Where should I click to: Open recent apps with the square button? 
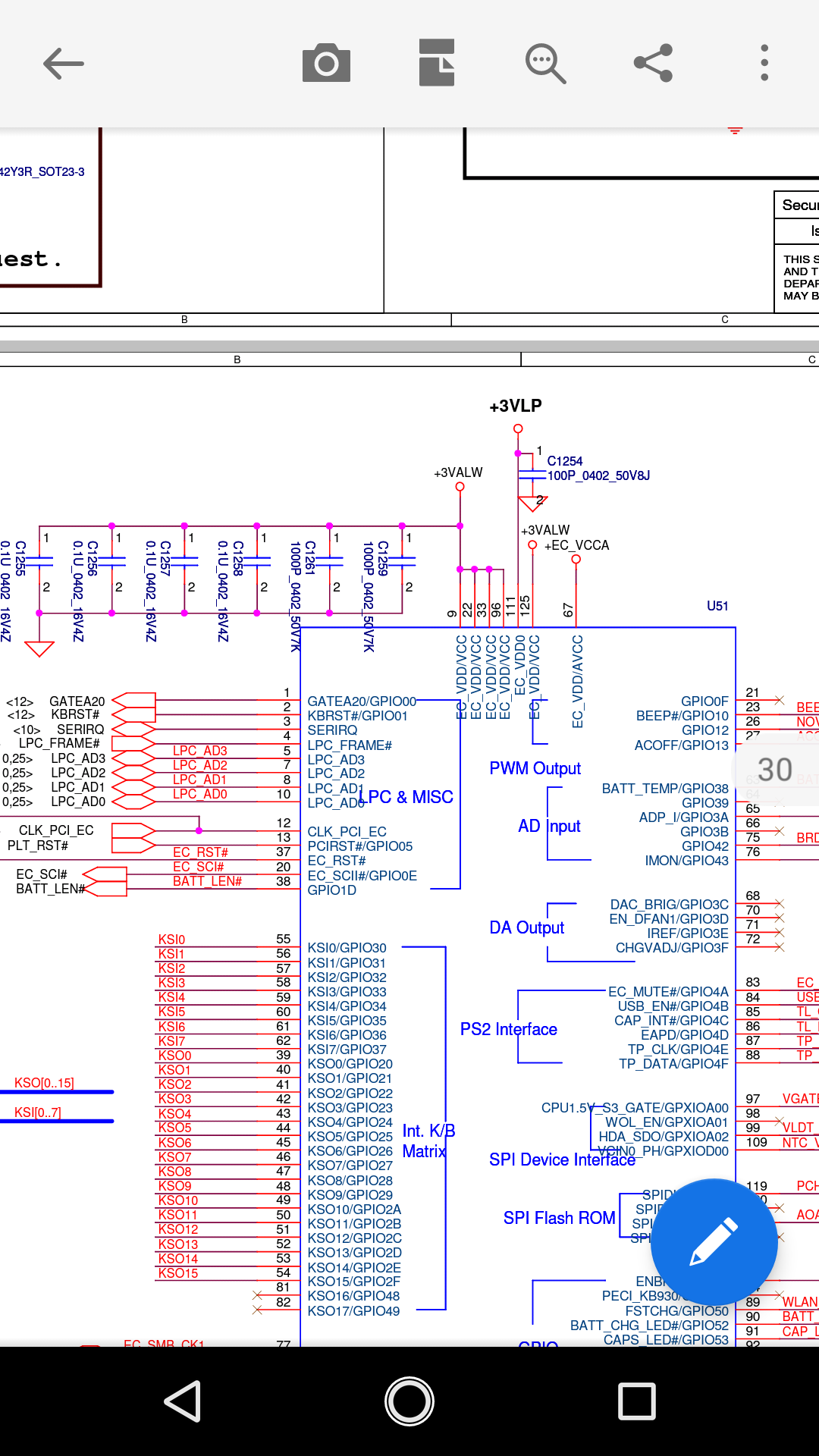click(x=636, y=1401)
